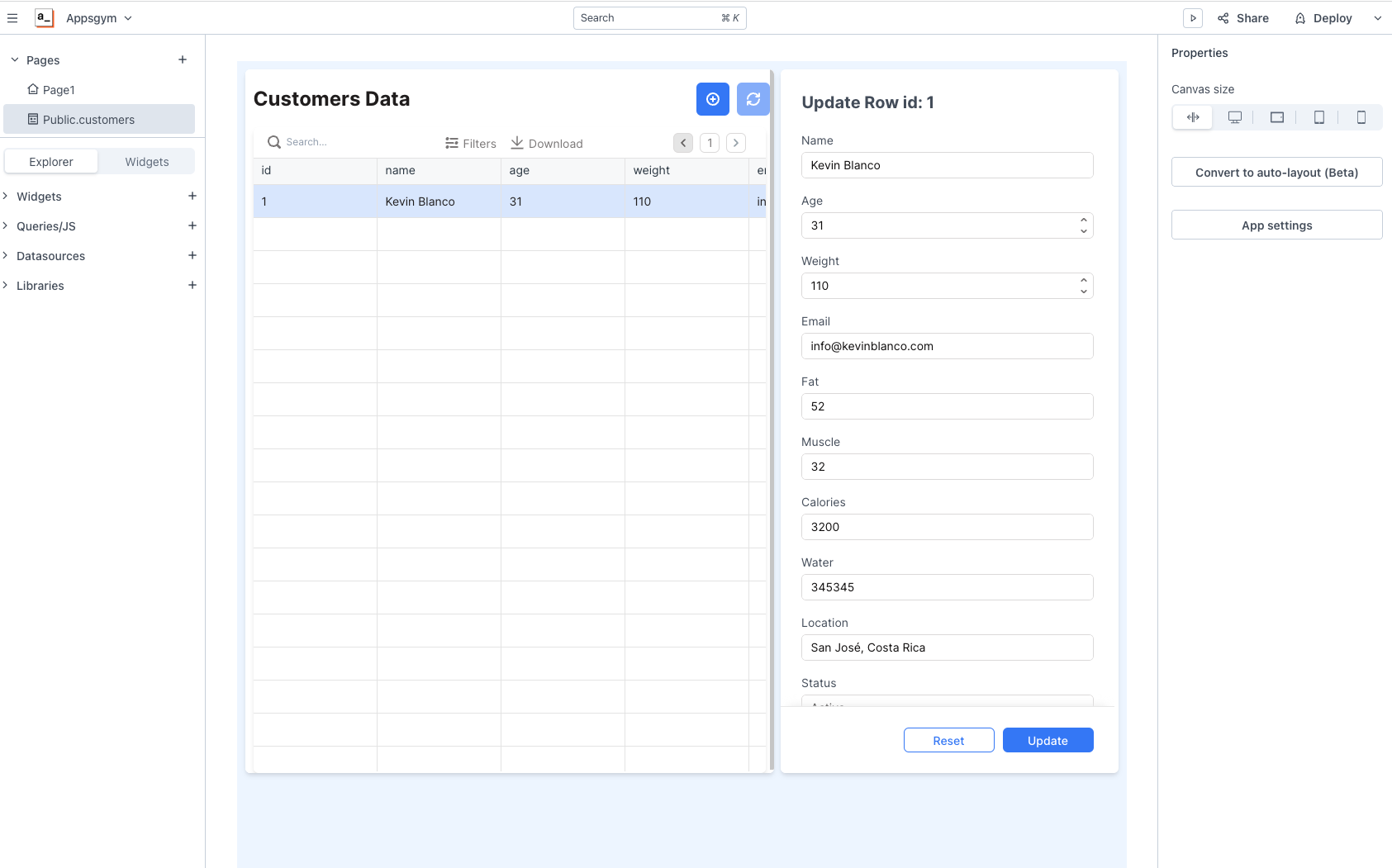Viewport: 1392px width, 868px height.
Task: Click the preview play icon near Share
Action: (x=1192, y=18)
